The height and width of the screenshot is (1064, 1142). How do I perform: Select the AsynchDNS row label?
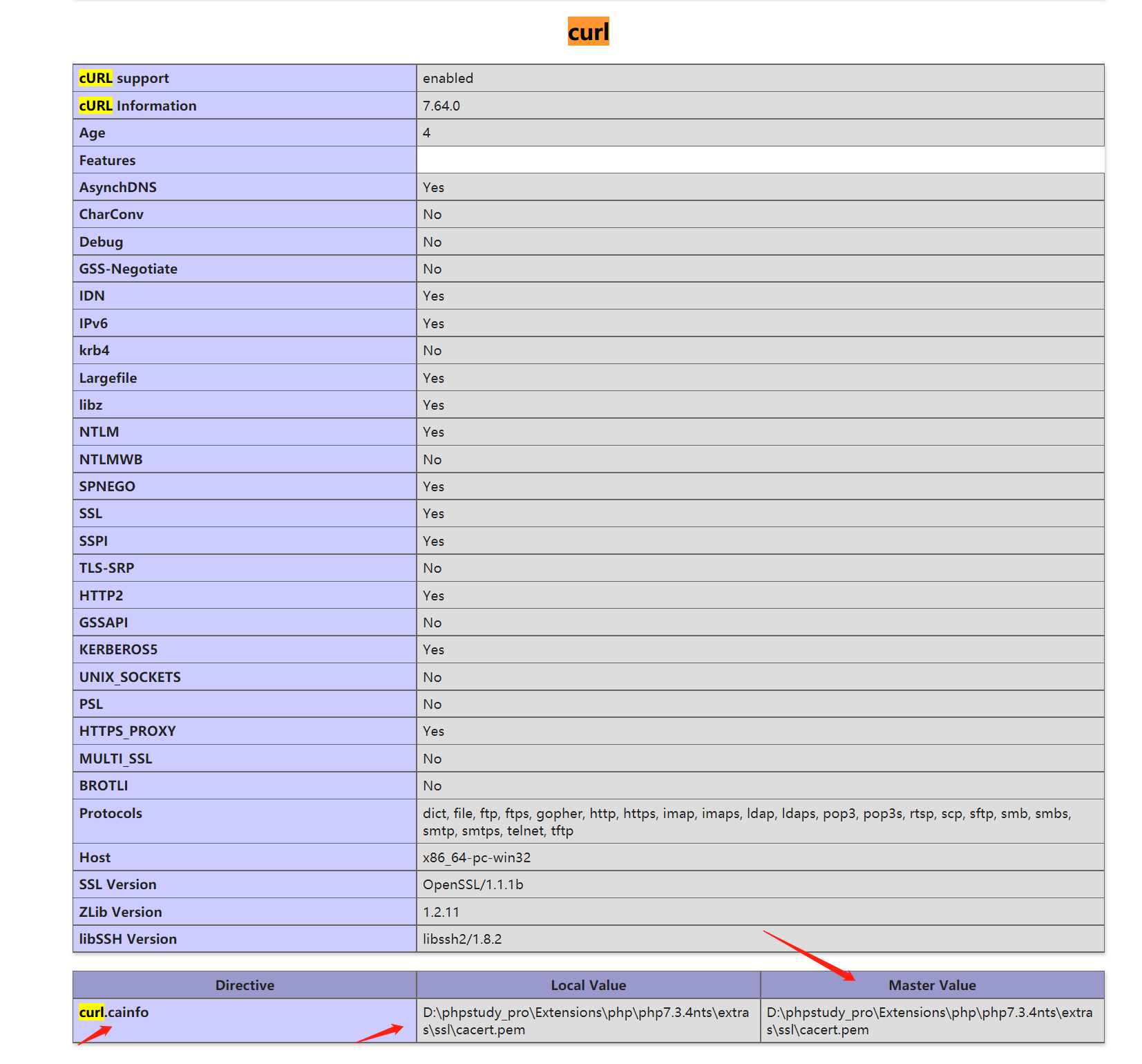click(117, 187)
